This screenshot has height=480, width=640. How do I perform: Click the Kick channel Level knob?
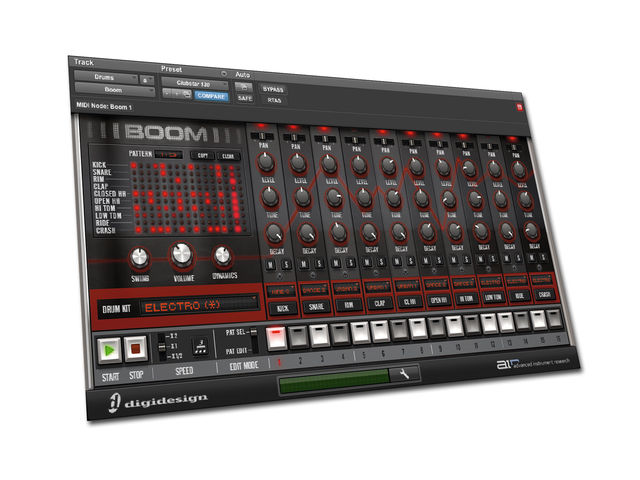[266, 162]
